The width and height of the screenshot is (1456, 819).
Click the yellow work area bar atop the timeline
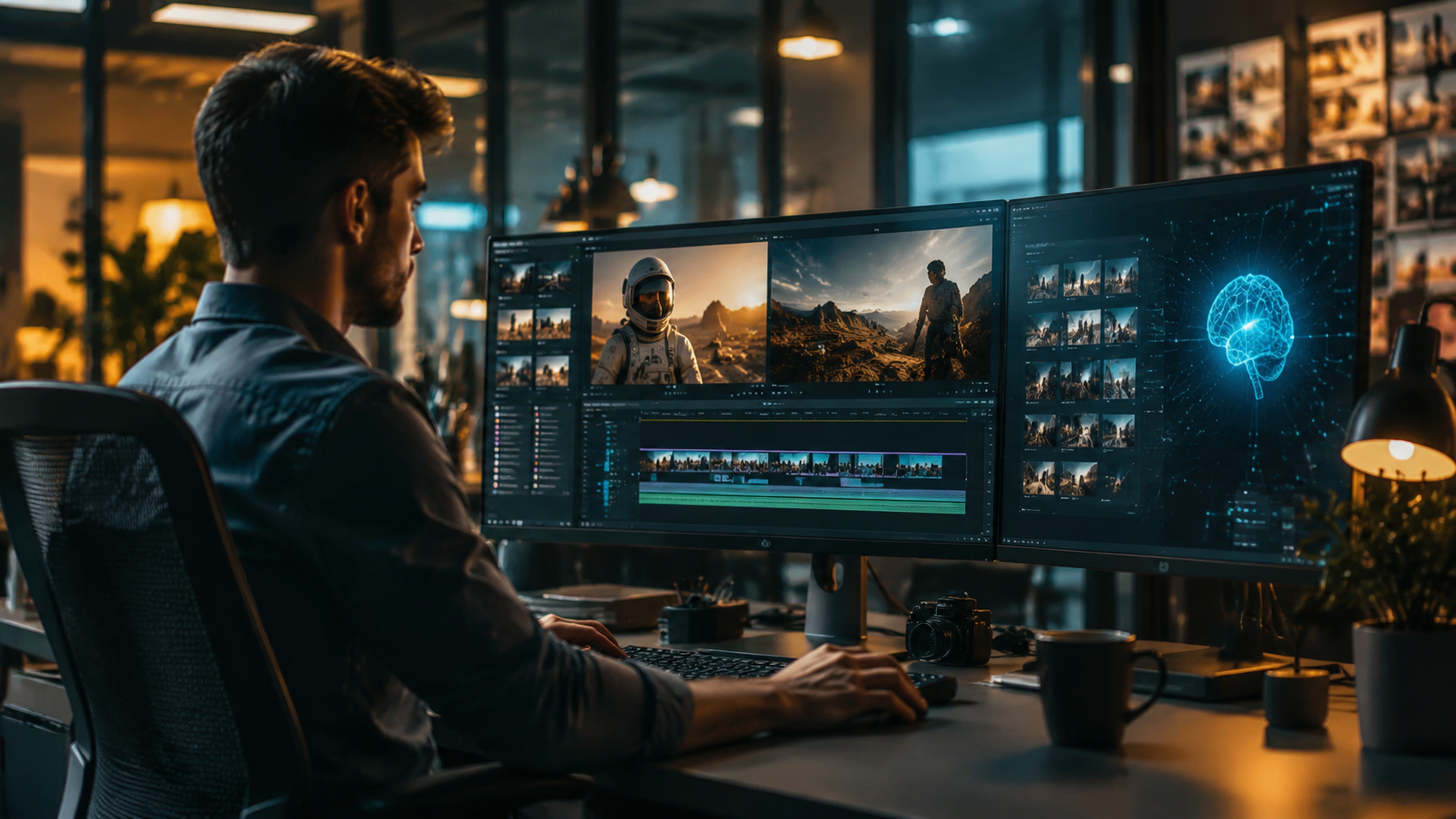pos(803,420)
